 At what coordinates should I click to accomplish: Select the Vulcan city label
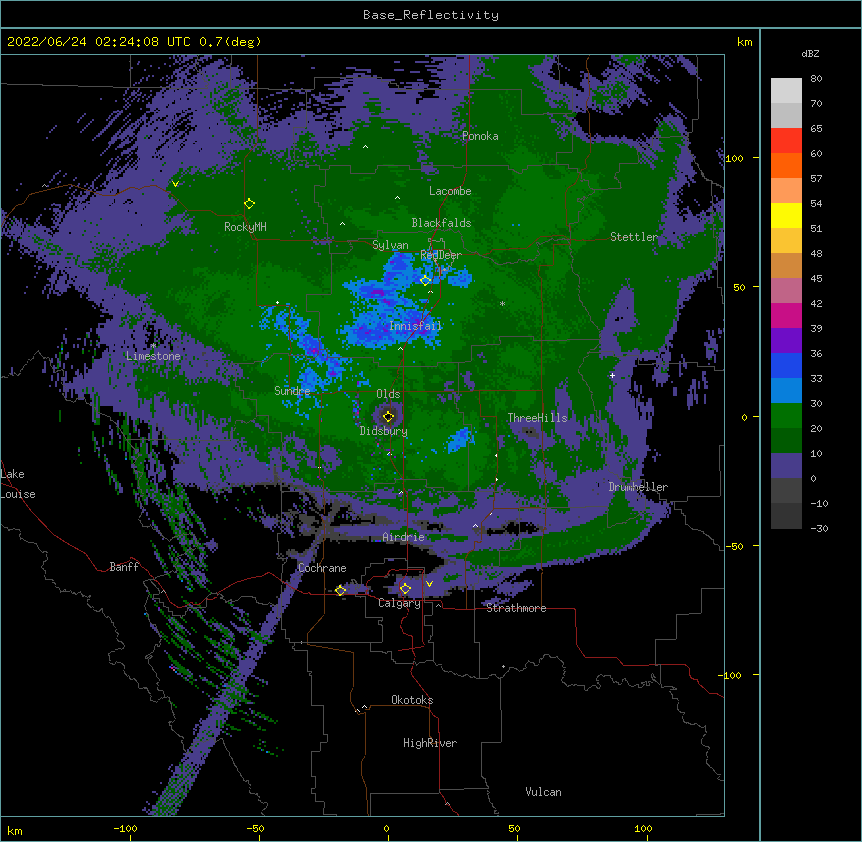pos(543,792)
